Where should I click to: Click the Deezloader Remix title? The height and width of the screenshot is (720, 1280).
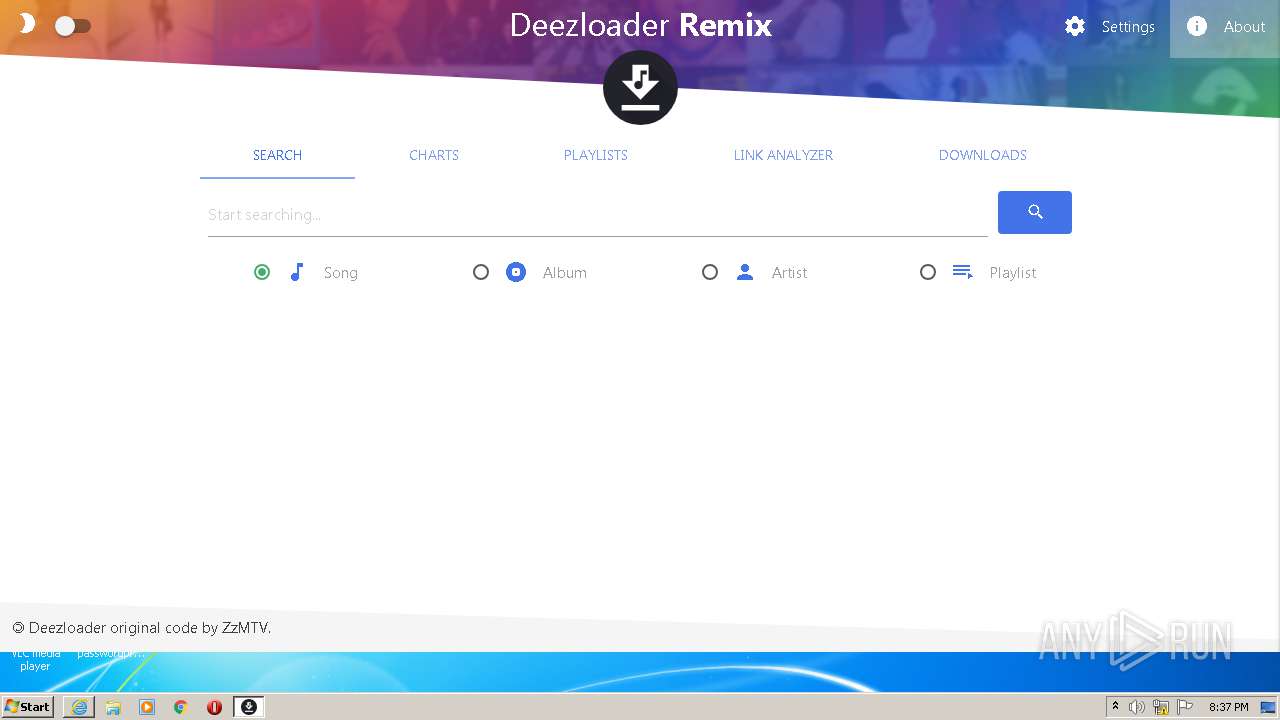coord(641,25)
